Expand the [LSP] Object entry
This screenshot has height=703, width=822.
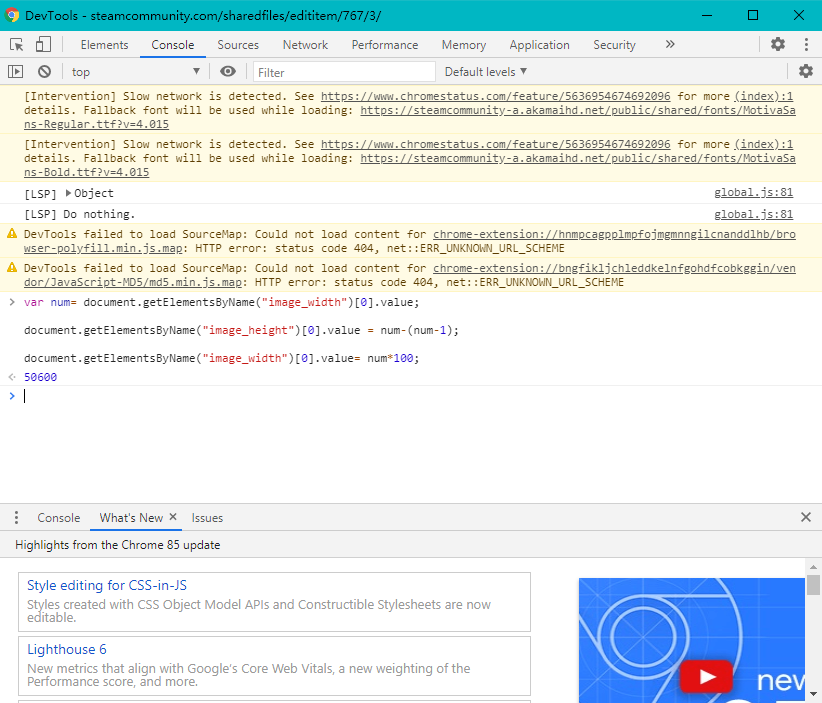pos(69,193)
